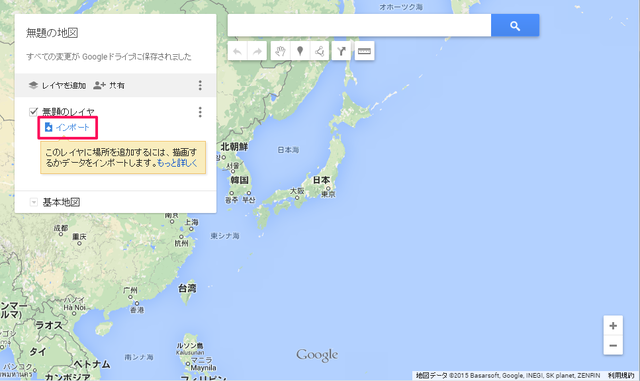Screen dimensions: 640x381
Task: Zoom out with the minus button
Action: 613,345
